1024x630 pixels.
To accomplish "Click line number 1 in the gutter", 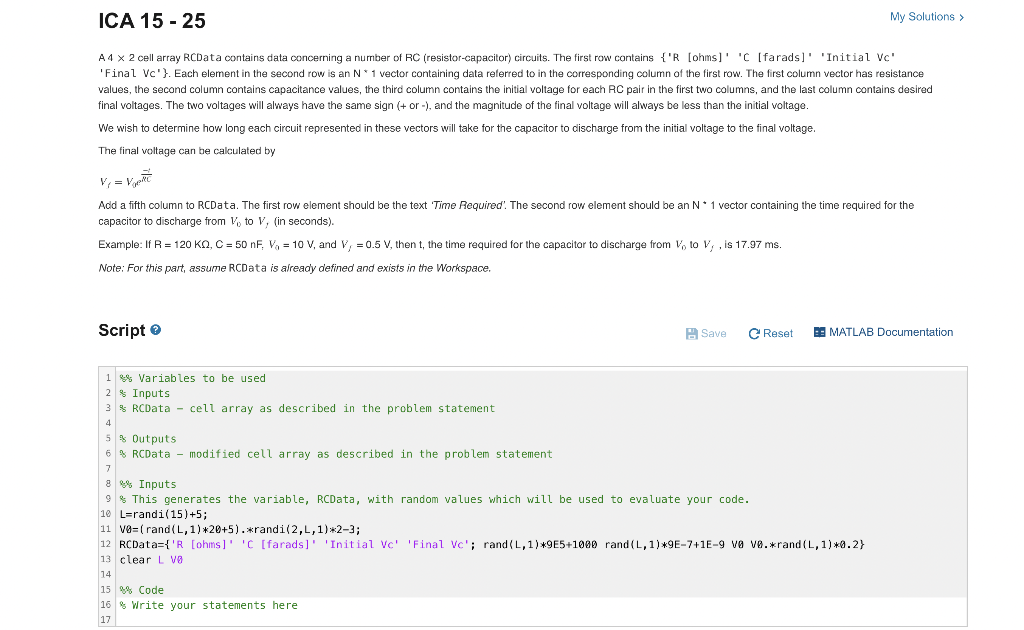I will pos(108,378).
